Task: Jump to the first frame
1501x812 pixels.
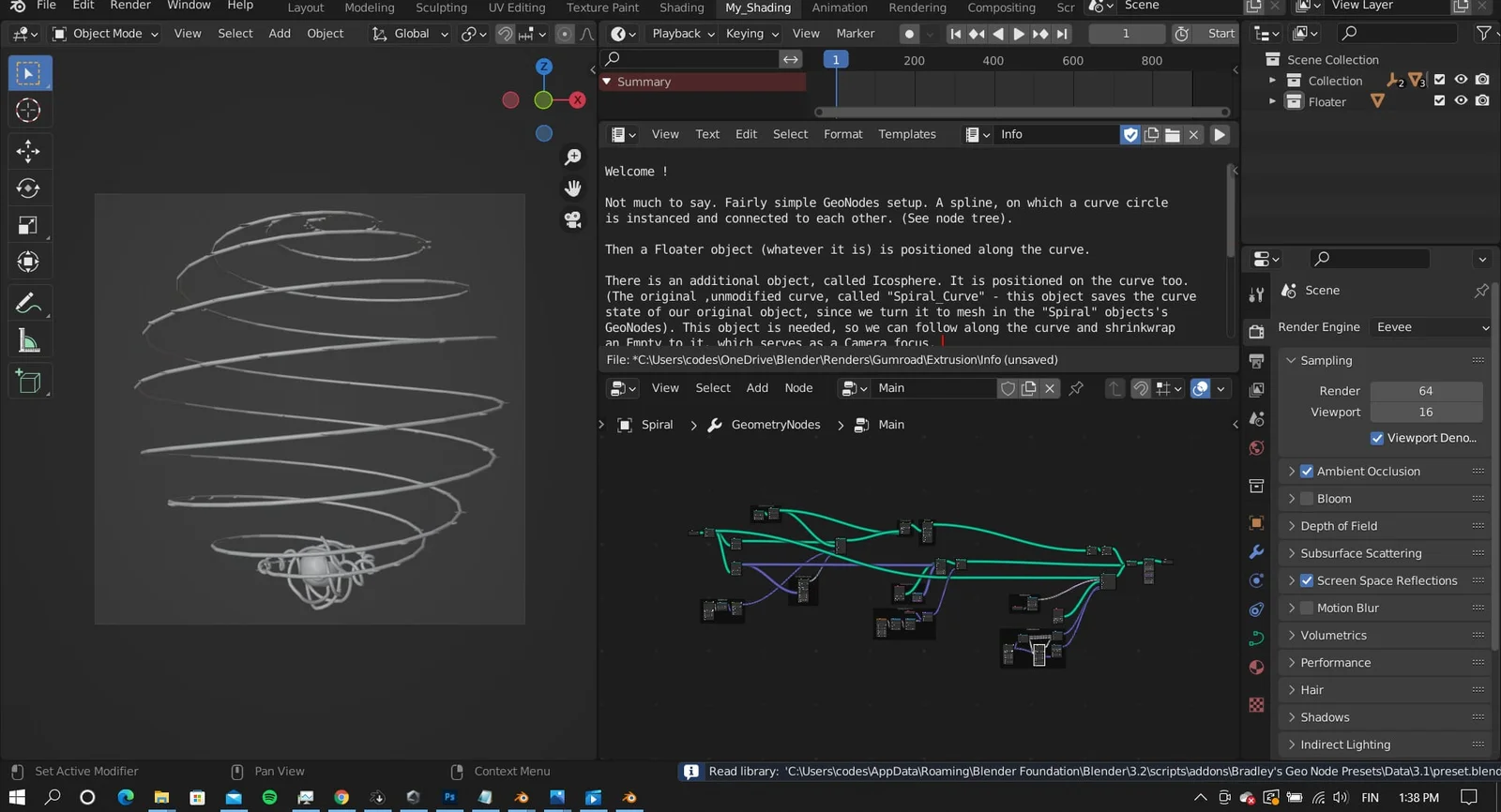Action: click(x=955, y=34)
